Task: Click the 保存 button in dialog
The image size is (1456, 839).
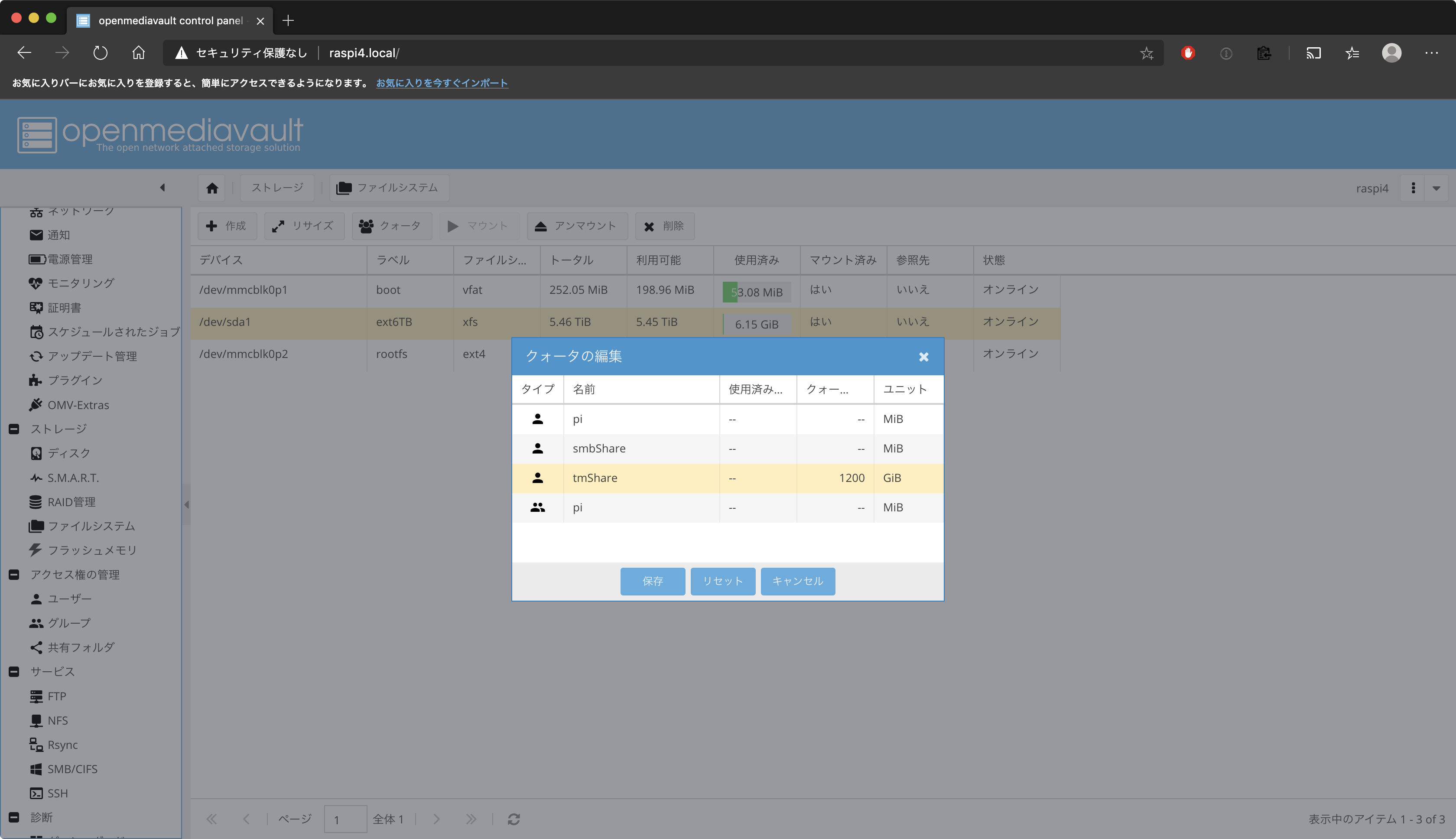Action: (652, 581)
